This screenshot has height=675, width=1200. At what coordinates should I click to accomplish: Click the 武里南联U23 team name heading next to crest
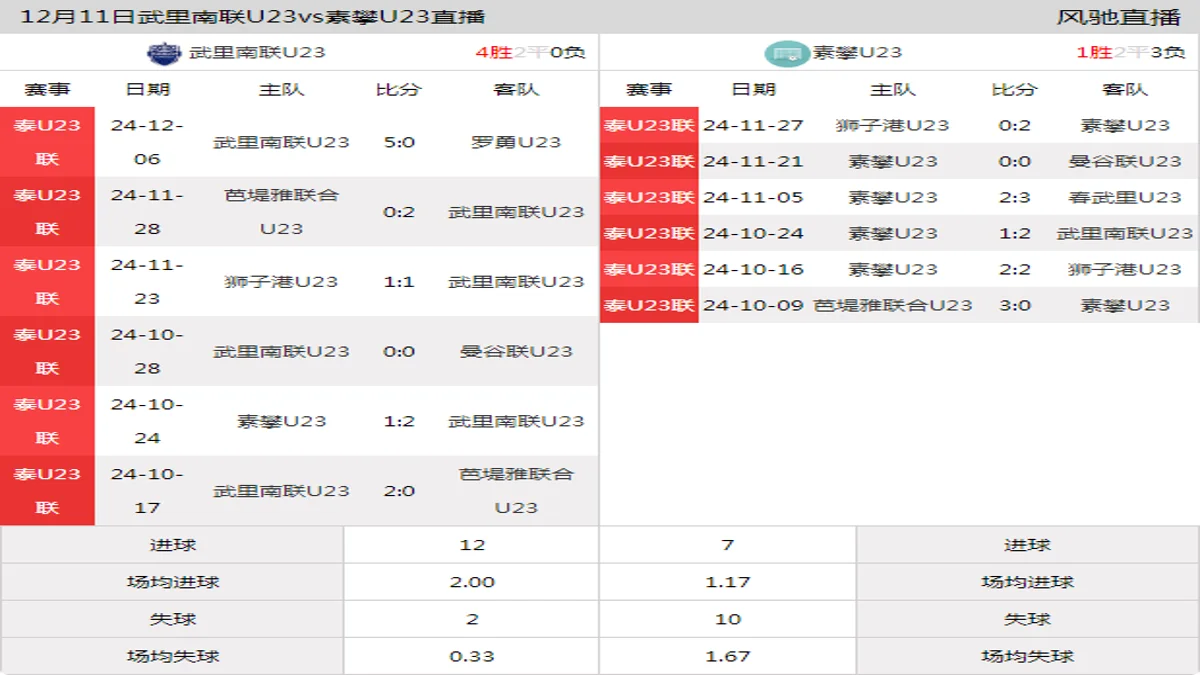click(x=257, y=52)
